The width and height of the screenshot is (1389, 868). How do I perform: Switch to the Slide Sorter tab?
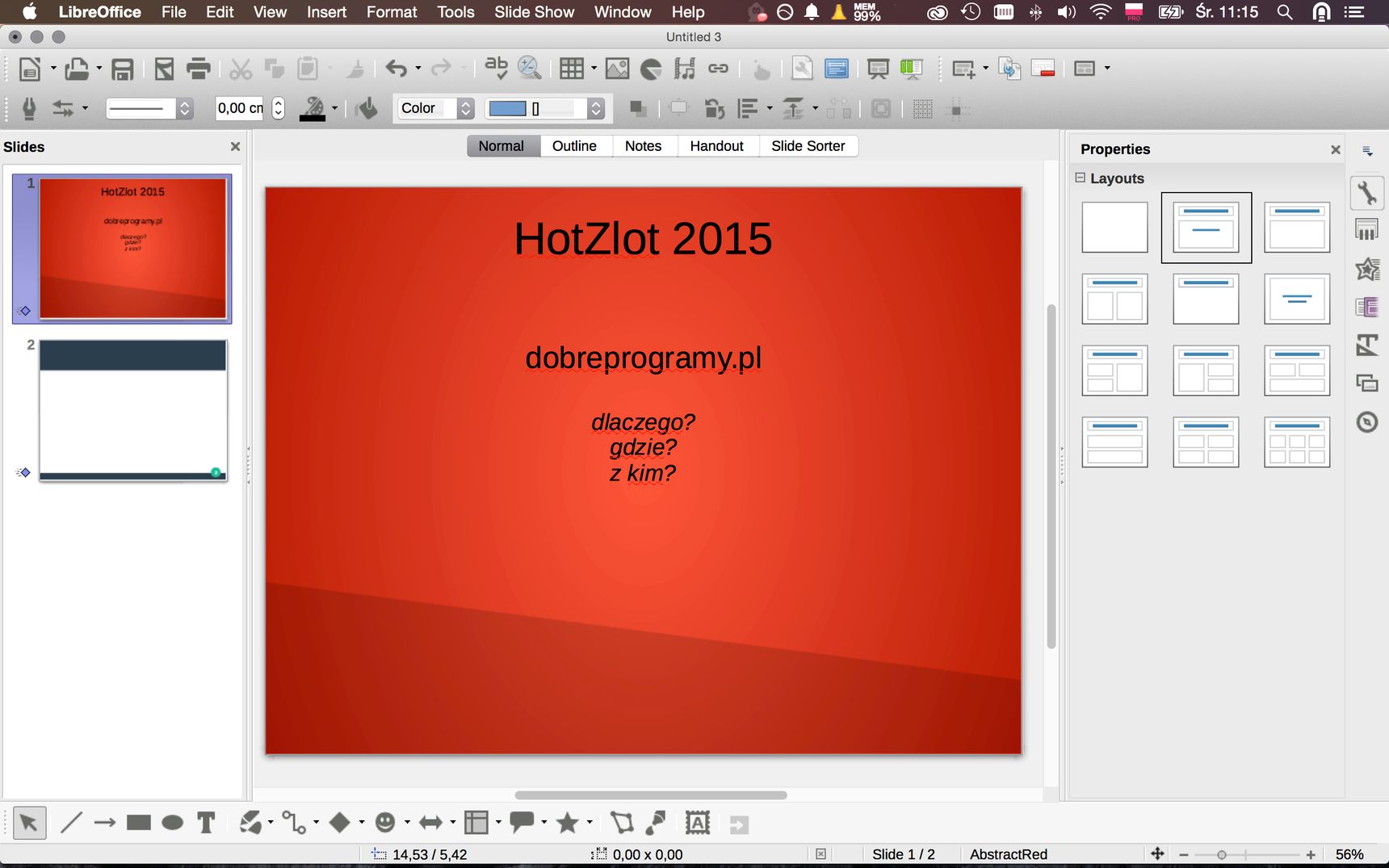point(808,146)
